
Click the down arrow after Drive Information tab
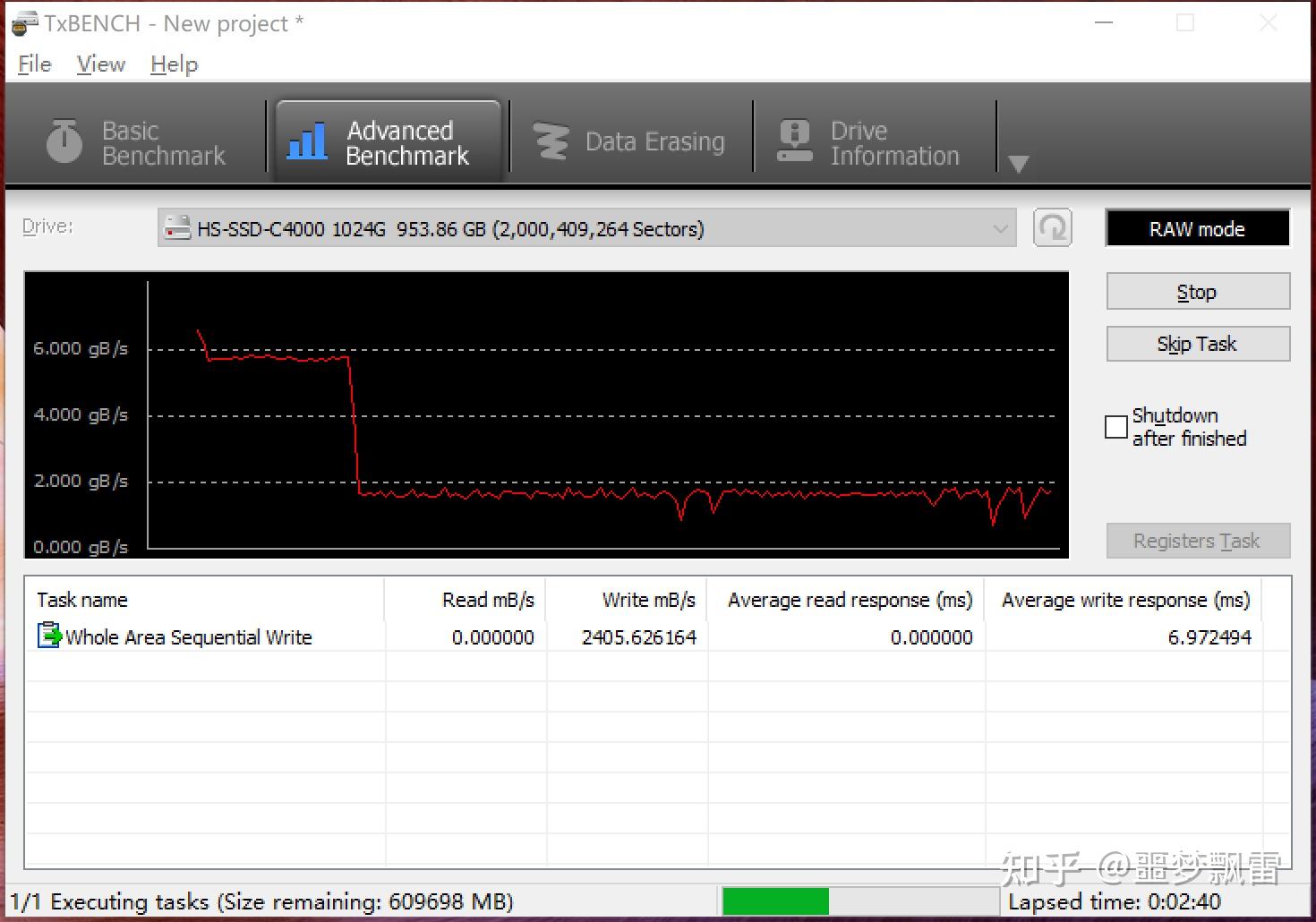[x=1018, y=165]
